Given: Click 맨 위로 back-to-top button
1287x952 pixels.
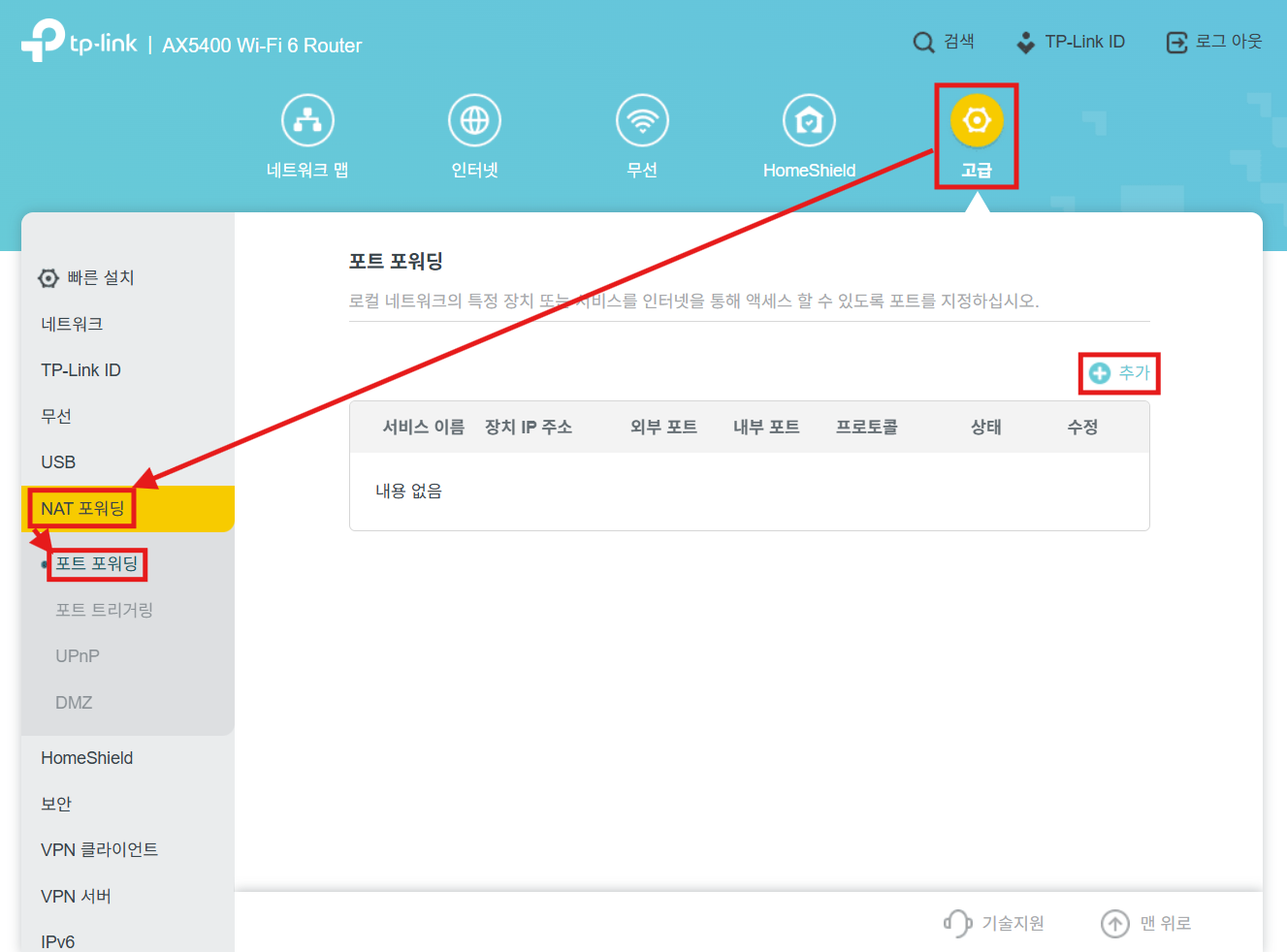Looking at the screenshot, I should point(1146,923).
